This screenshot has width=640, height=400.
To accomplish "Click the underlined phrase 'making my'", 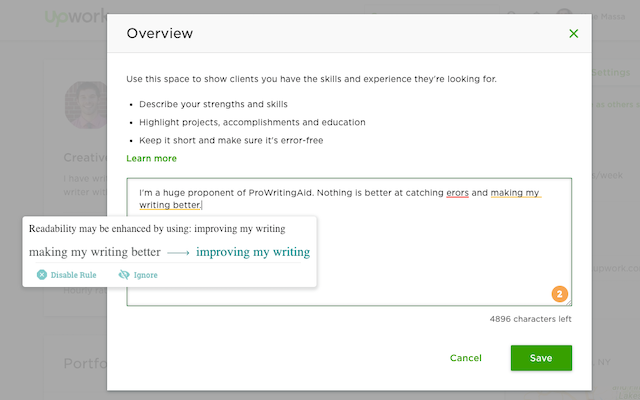I will pos(515,193).
